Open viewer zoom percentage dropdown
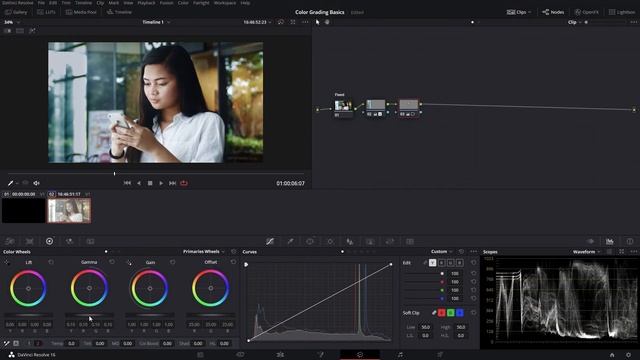Image resolution: width=640 pixels, height=360 pixels. pyautogui.click(x=11, y=22)
